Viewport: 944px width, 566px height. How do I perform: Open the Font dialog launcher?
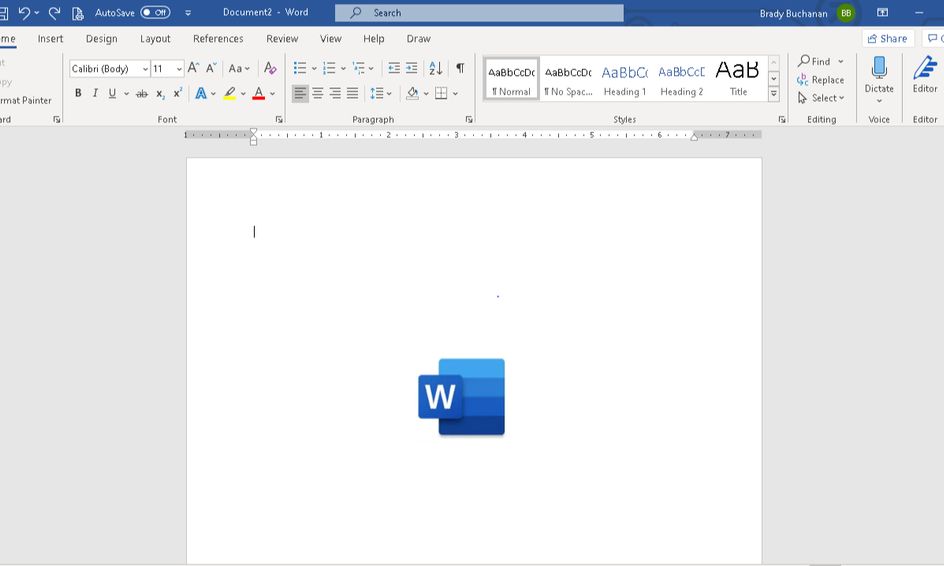click(279, 119)
